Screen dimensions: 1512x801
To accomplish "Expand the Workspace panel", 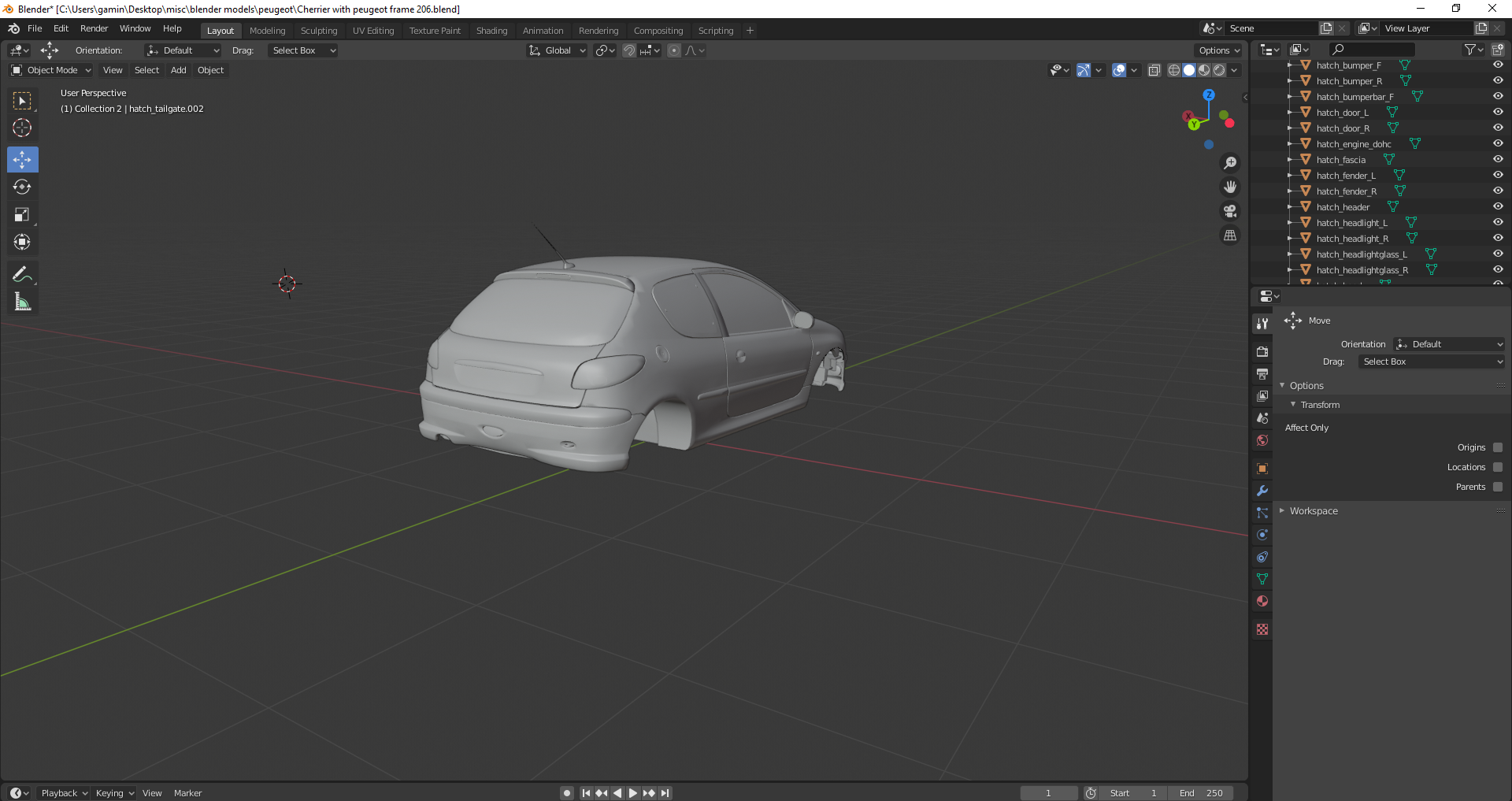I will click(x=1314, y=511).
